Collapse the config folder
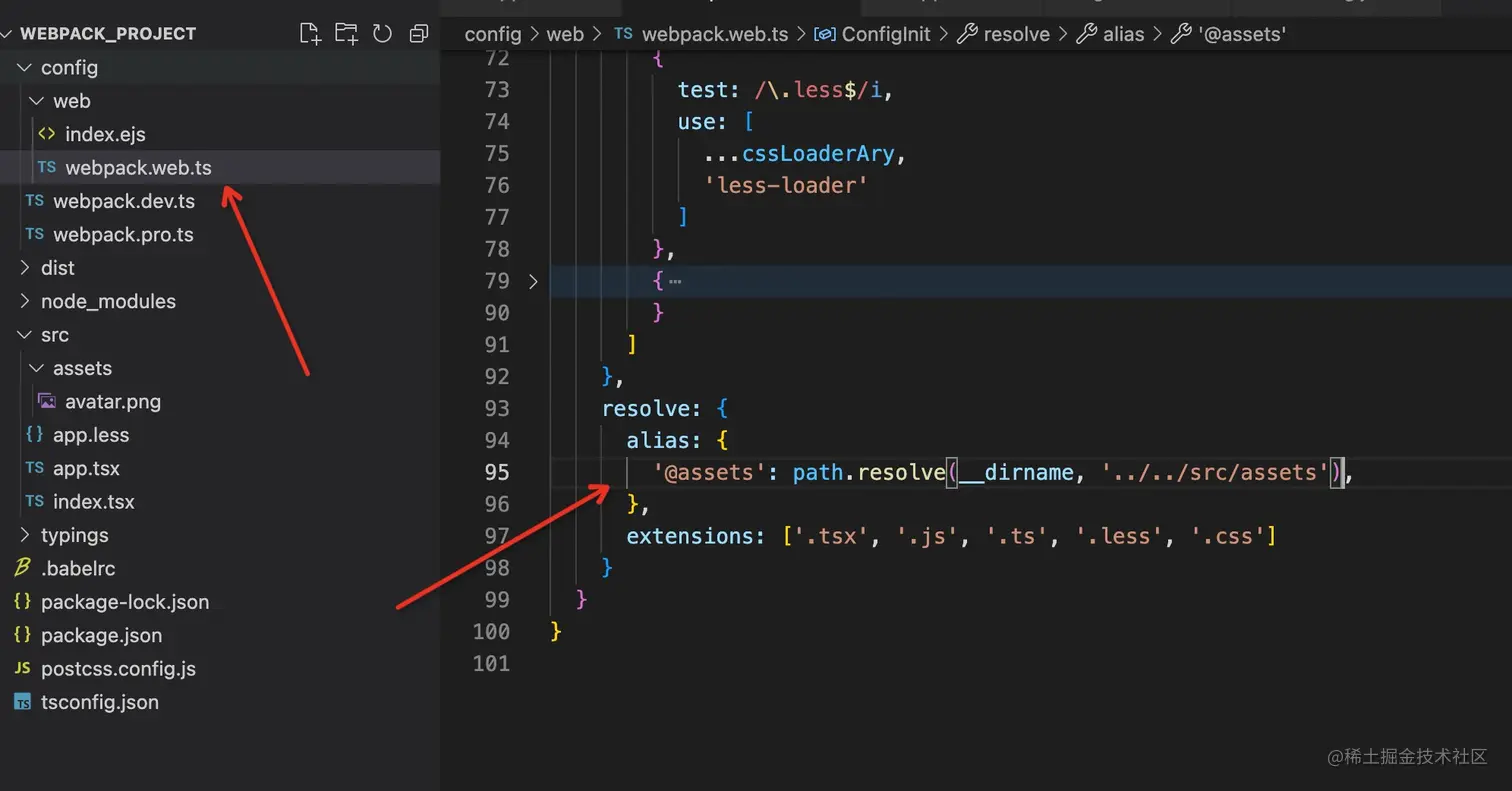Screen dimensions: 1512x791 click(x=25, y=67)
